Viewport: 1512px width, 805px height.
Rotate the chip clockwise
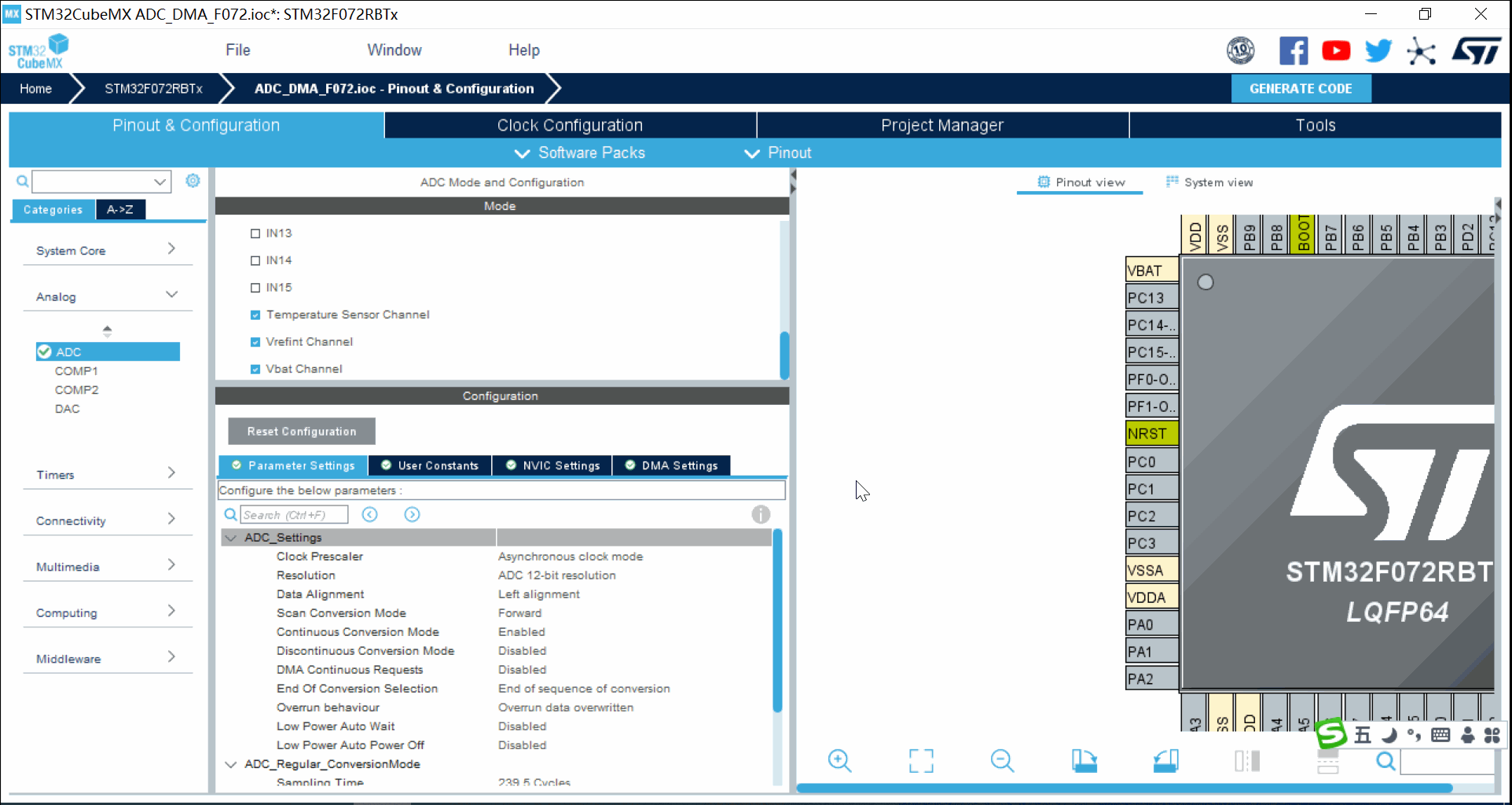1084,760
